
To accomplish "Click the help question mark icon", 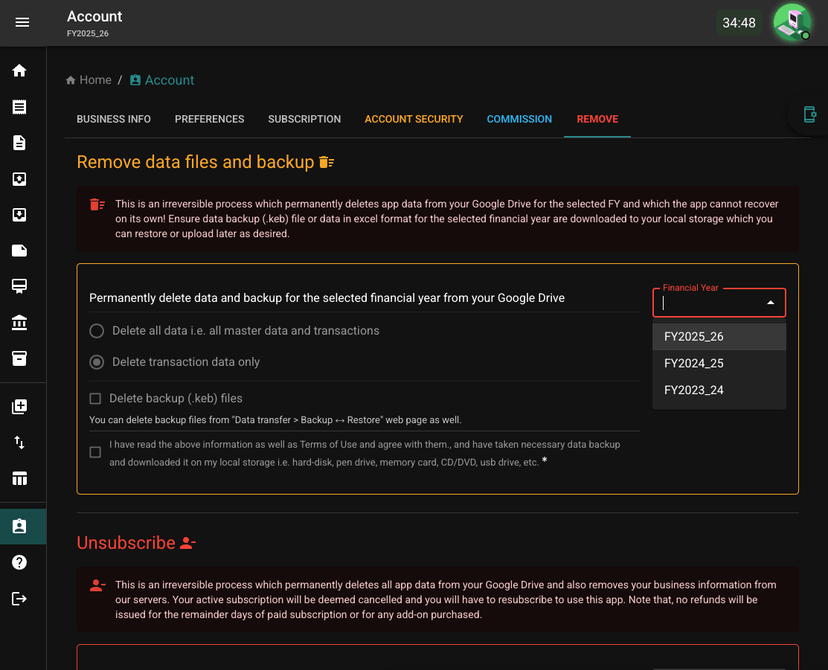I will pos(20,562).
